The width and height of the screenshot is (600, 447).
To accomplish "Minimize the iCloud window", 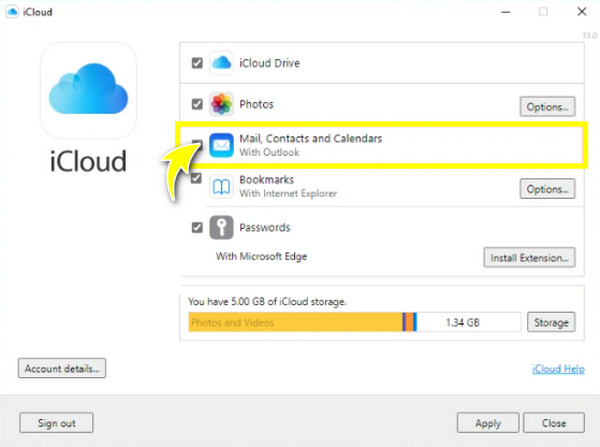I will (x=506, y=12).
